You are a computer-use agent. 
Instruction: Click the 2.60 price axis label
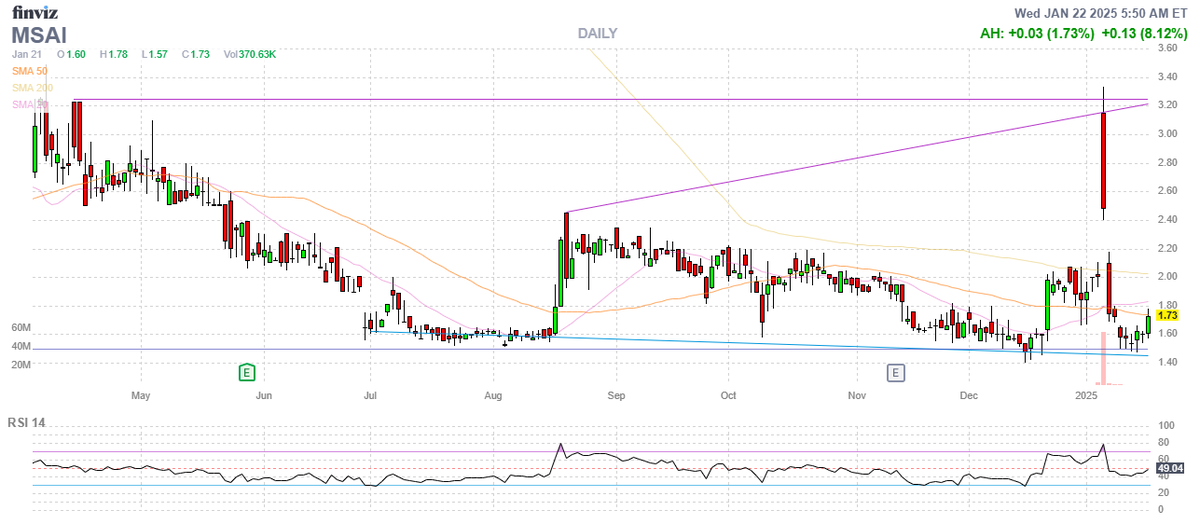[1167, 191]
